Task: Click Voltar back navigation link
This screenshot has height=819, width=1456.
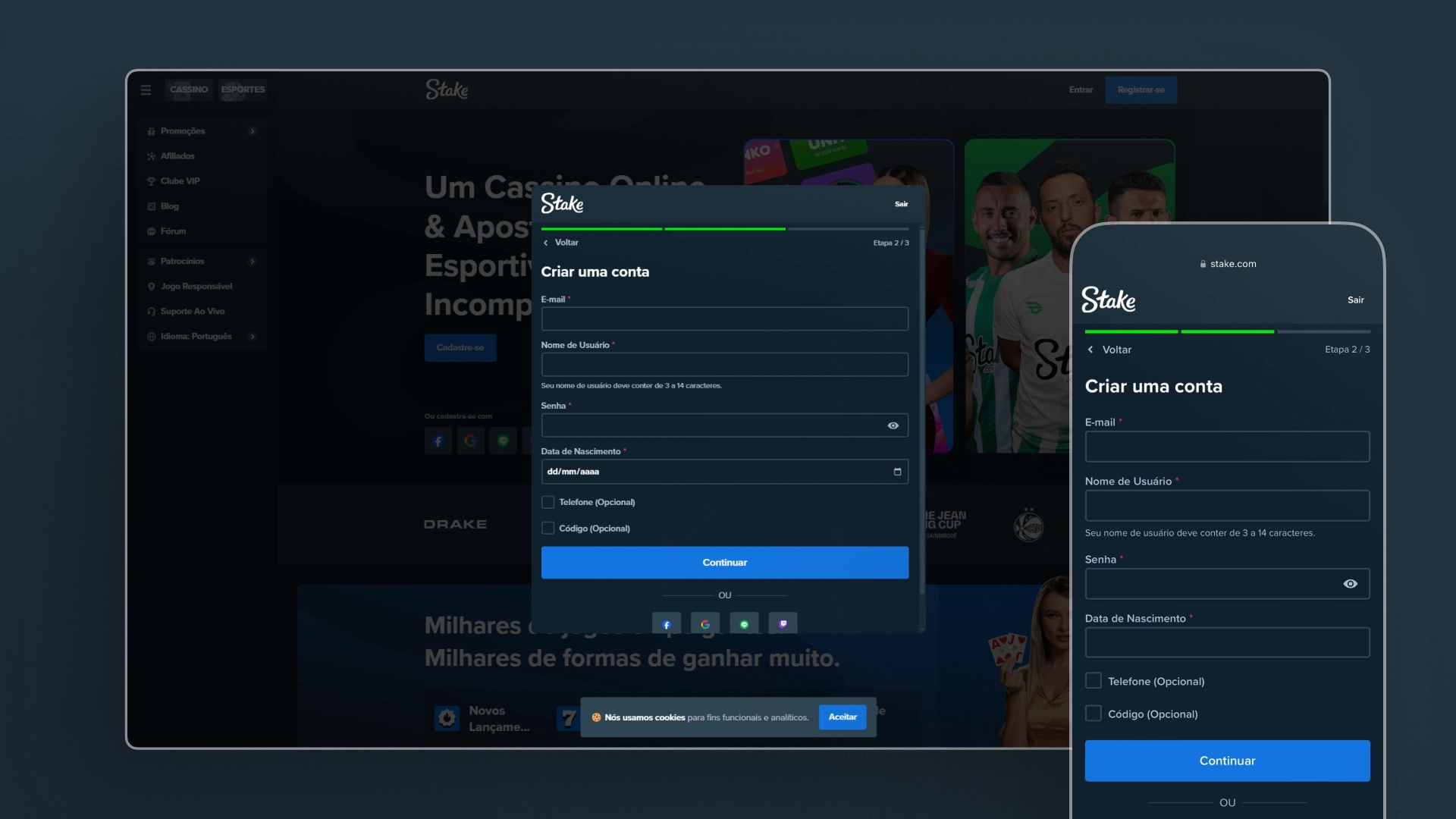Action: pyautogui.click(x=561, y=242)
